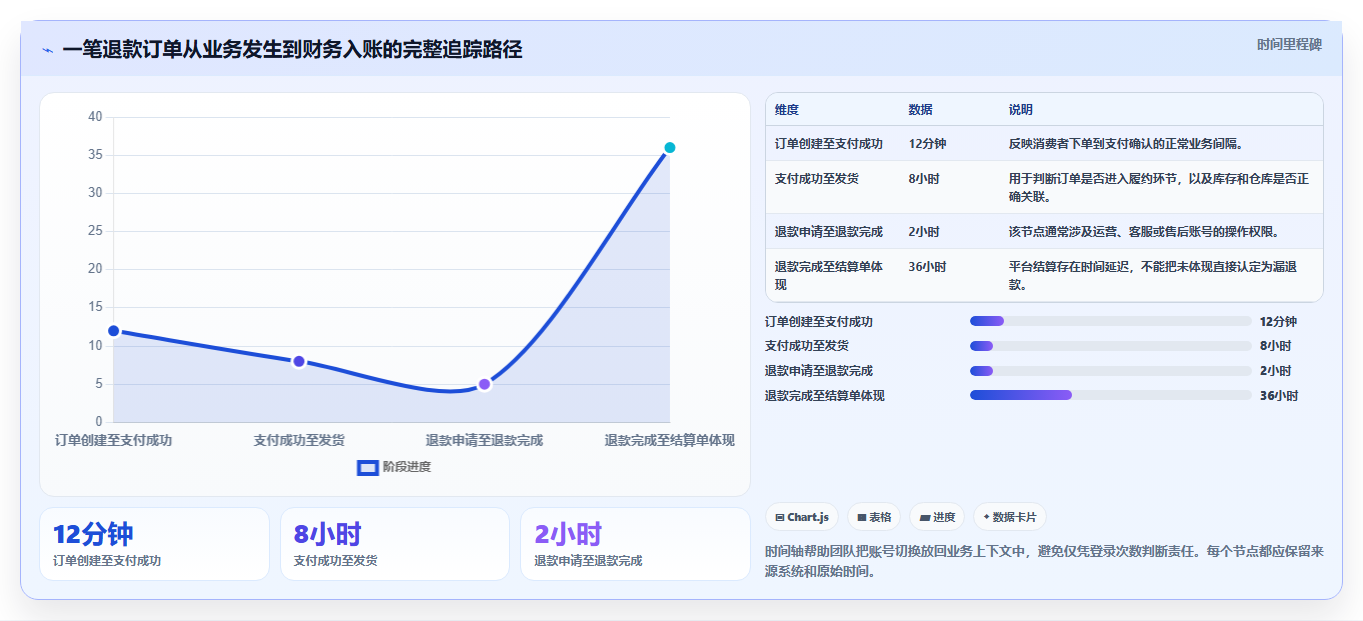Click the chart data point for 支付成功至发货
The image size is (1363, 621).
[299, 361]
